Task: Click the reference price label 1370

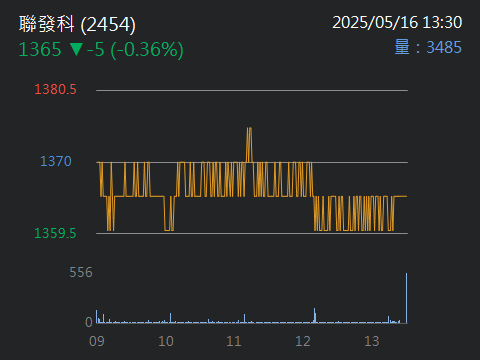Action: [56, 161]
